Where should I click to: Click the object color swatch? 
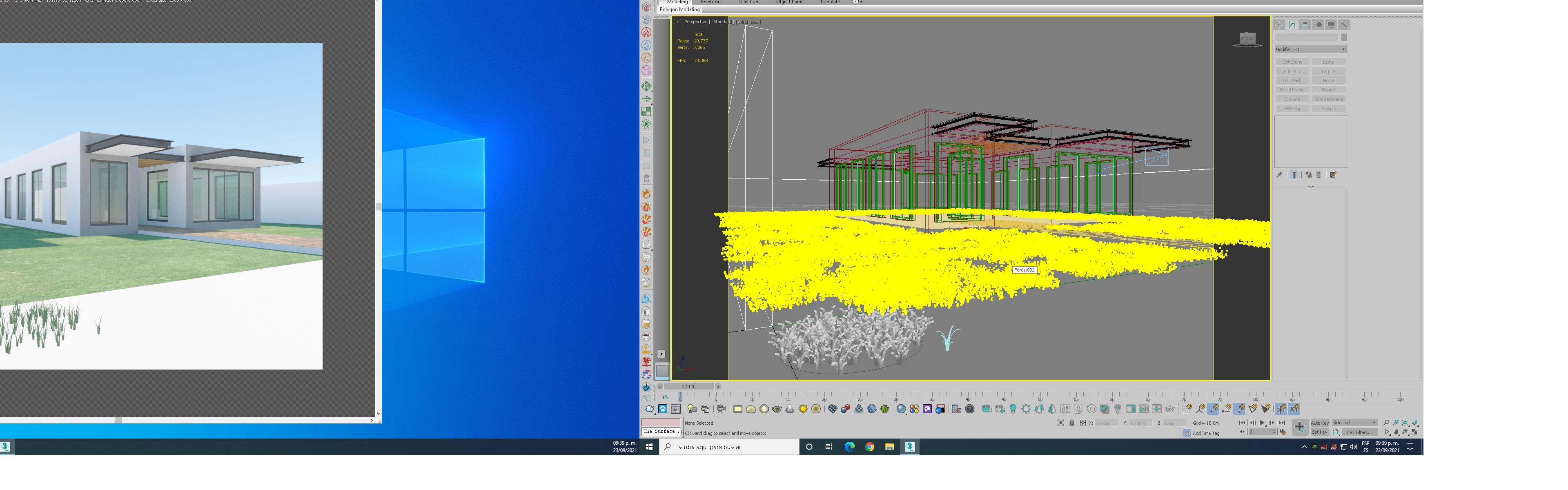[1343, 37]
